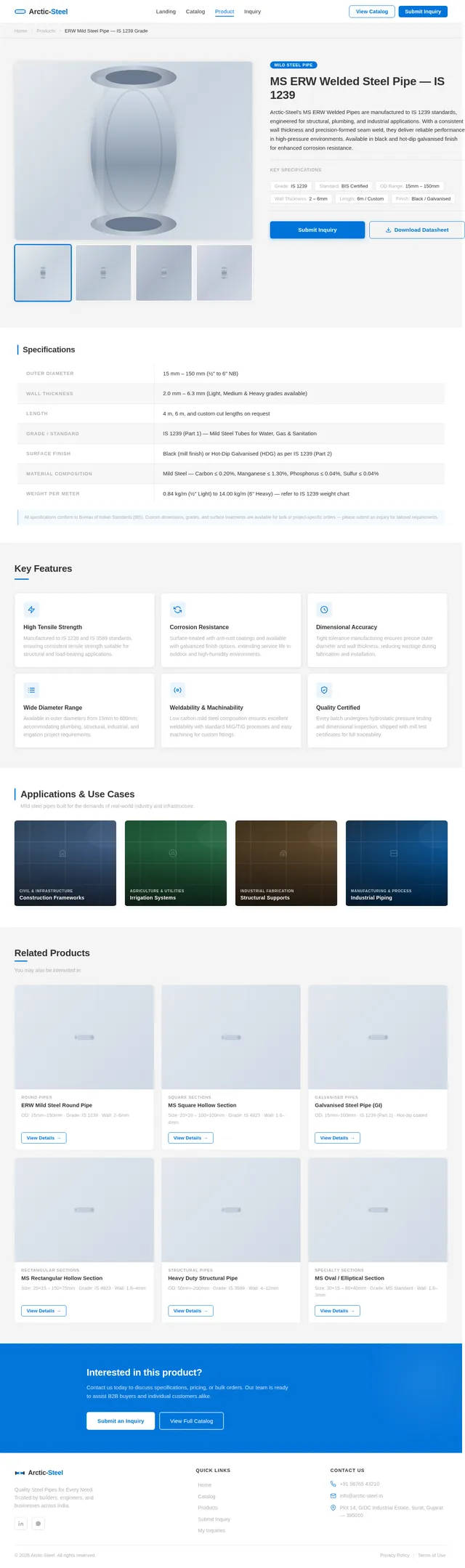Click Home in the breadcrumb trail

[x=21, y=31]
